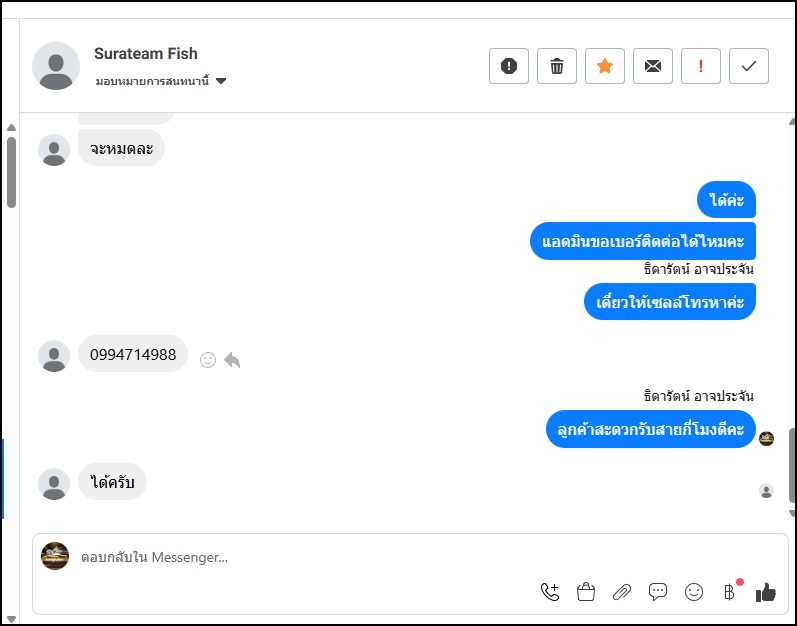Mark conversation unread with envelope icon

tap(653, 66)
